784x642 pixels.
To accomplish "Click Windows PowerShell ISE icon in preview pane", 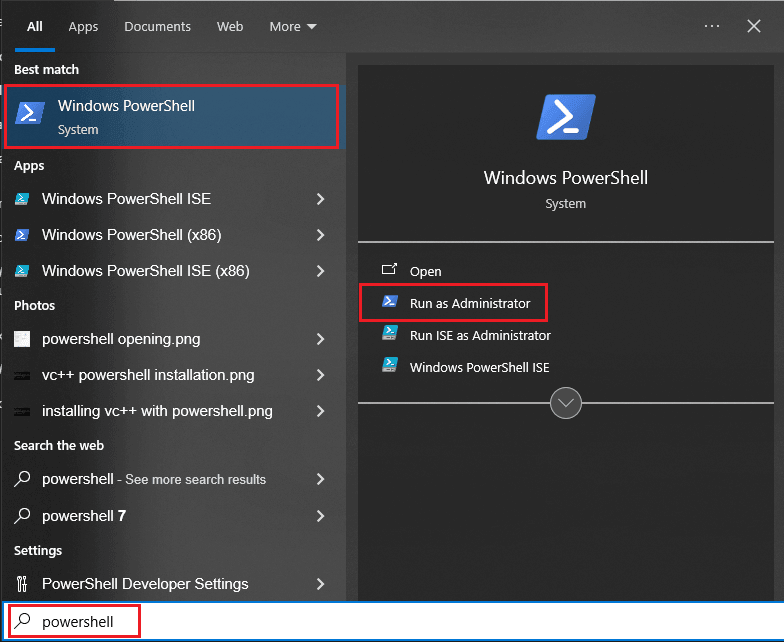I will point(390,365).
